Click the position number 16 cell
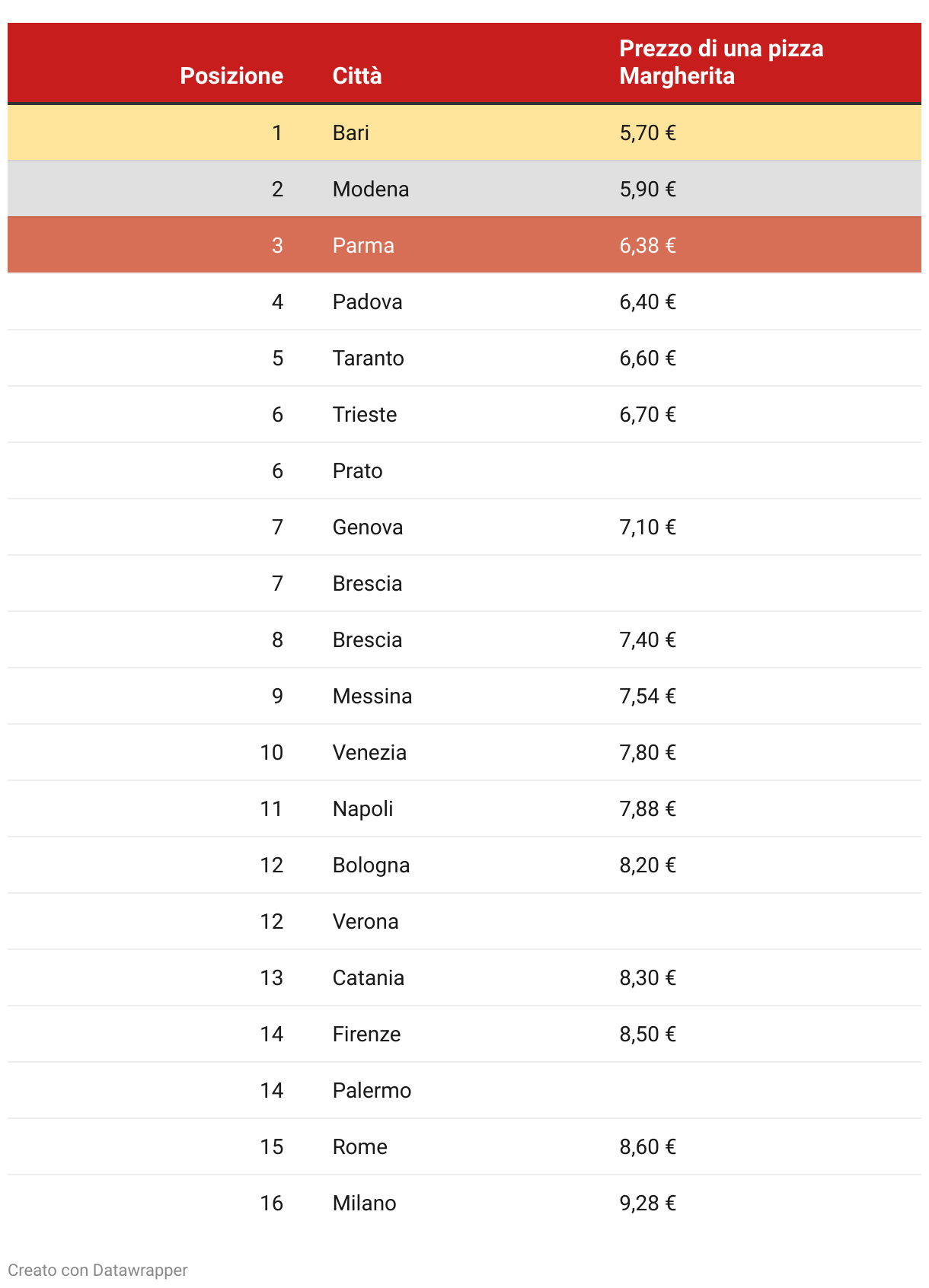 271,1204
